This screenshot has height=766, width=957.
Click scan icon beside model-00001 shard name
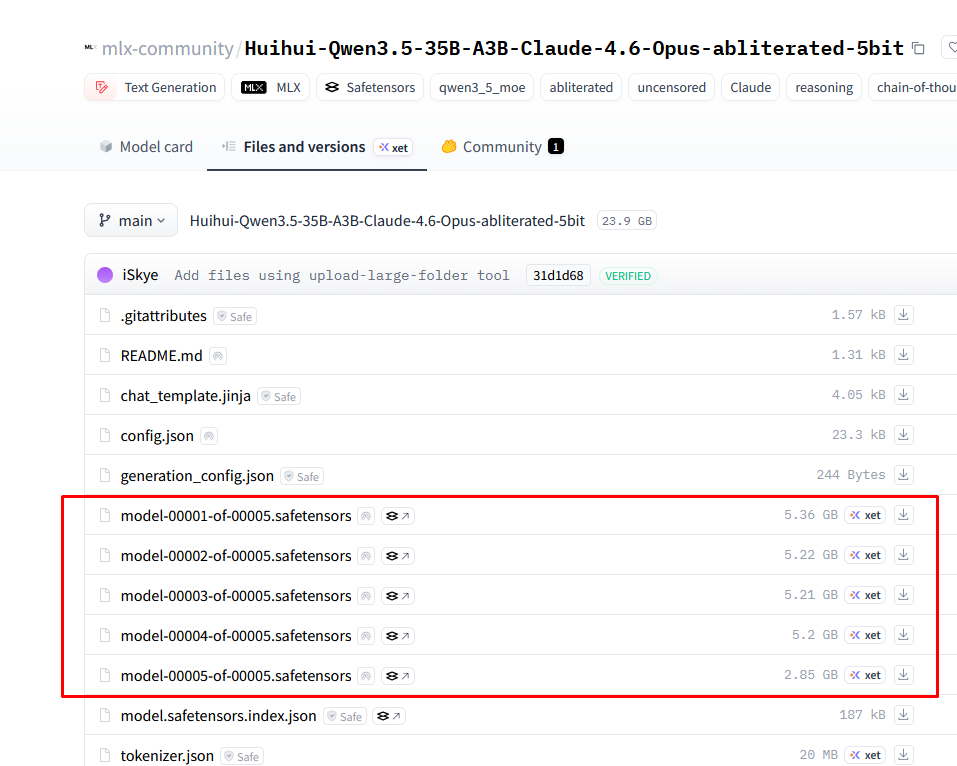[x=366, y=516]
